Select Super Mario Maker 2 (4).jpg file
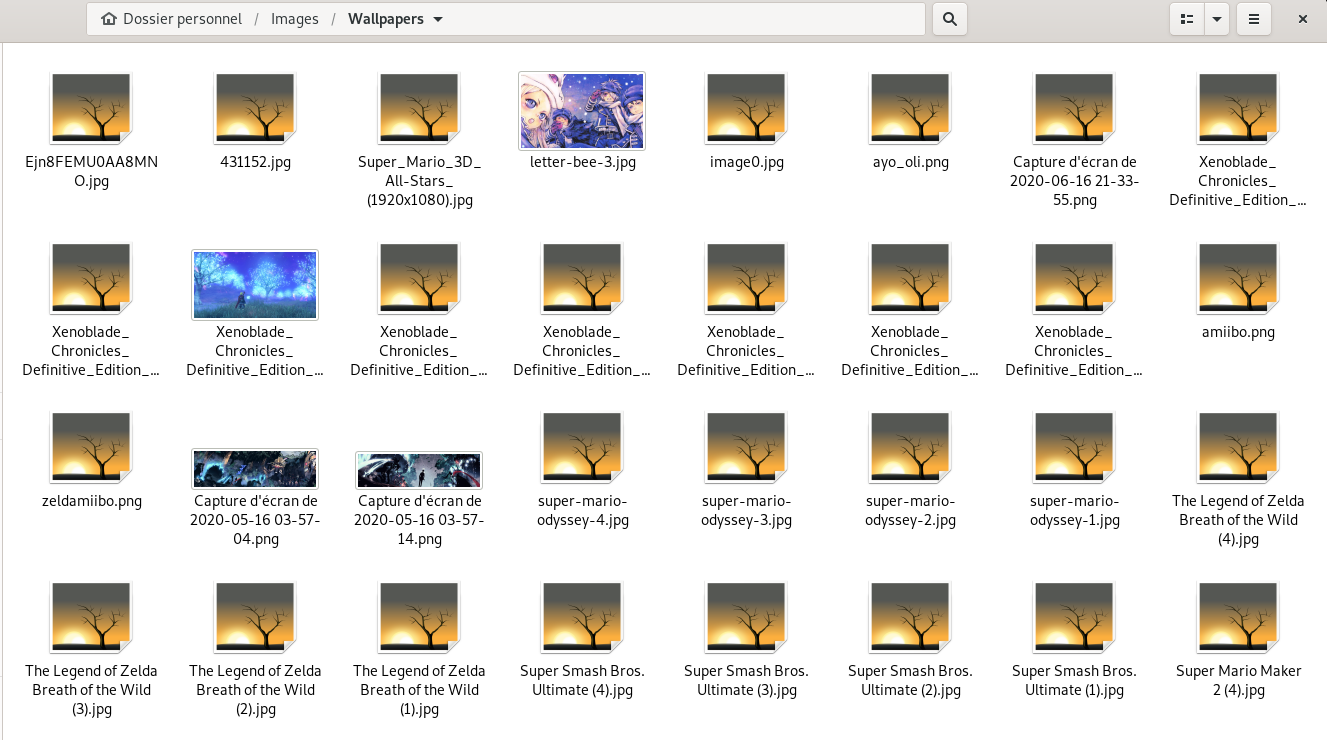 1238,619
